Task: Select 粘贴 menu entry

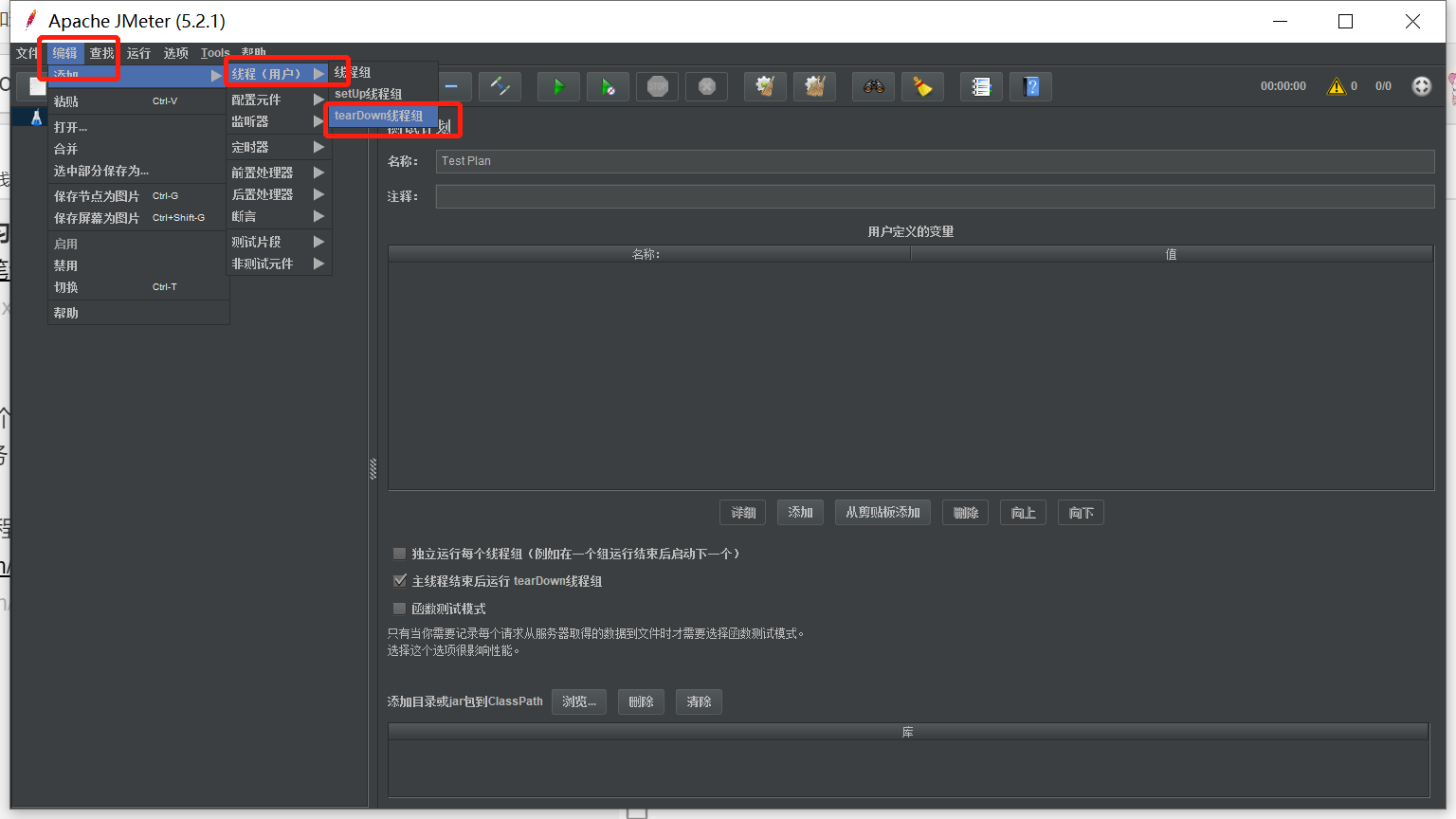Action: tap(138, 101)
